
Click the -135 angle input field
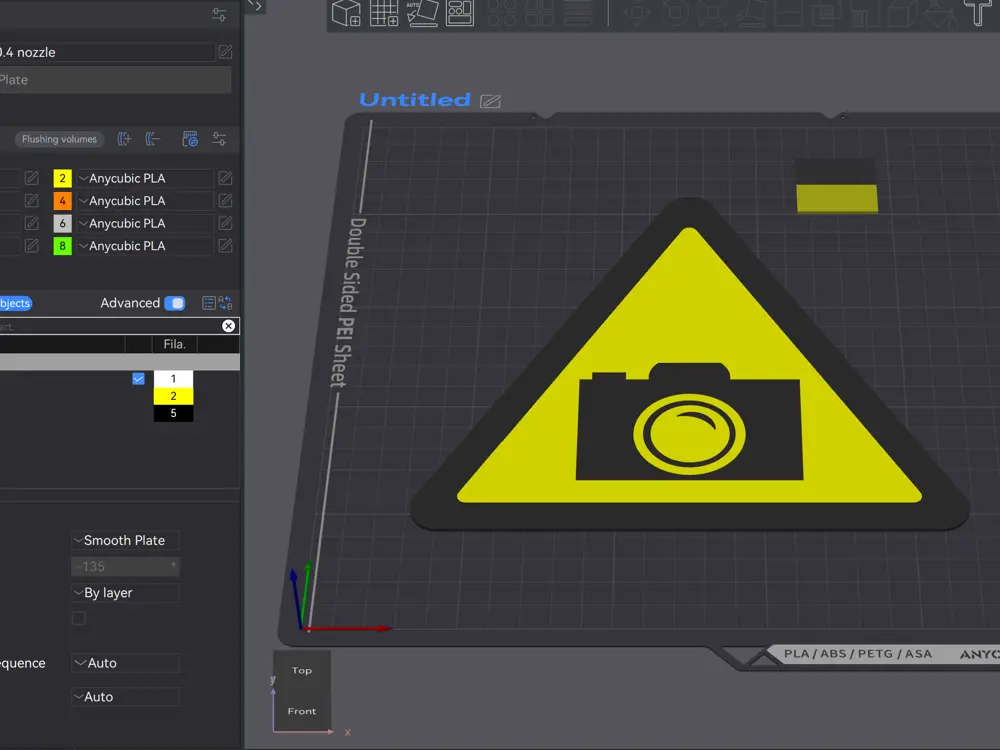point(125,566)
